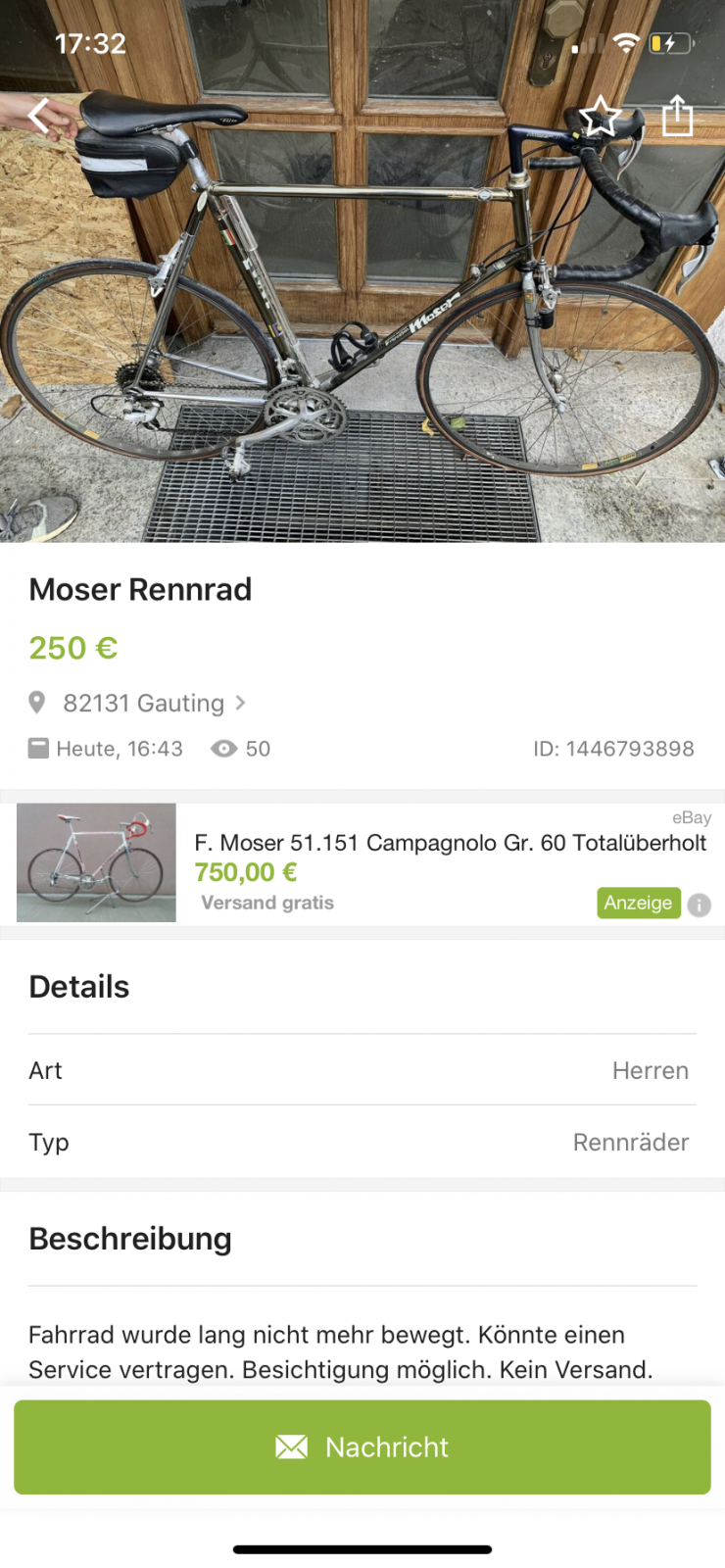This screenshot has height=1568, width=725.
Task: Tap the envelope icon on Nachricht
Action: coord(291,1446)
